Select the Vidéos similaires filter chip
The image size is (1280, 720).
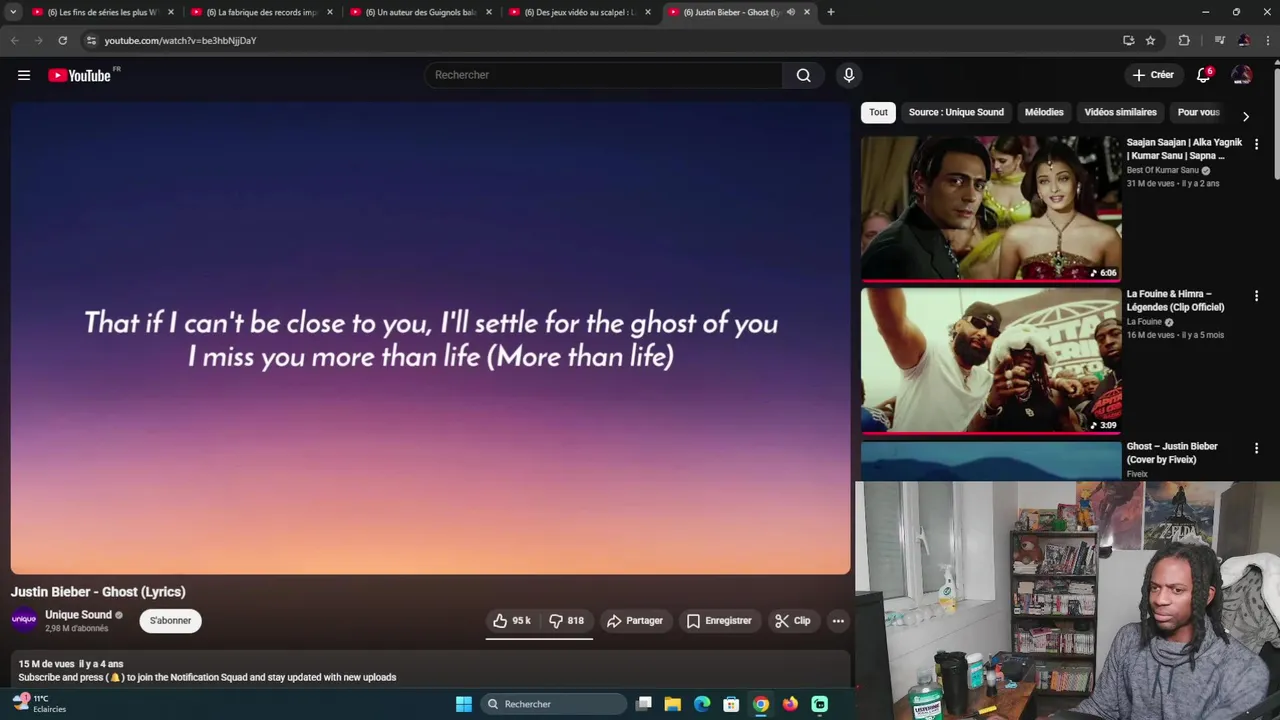[1120, 112]
